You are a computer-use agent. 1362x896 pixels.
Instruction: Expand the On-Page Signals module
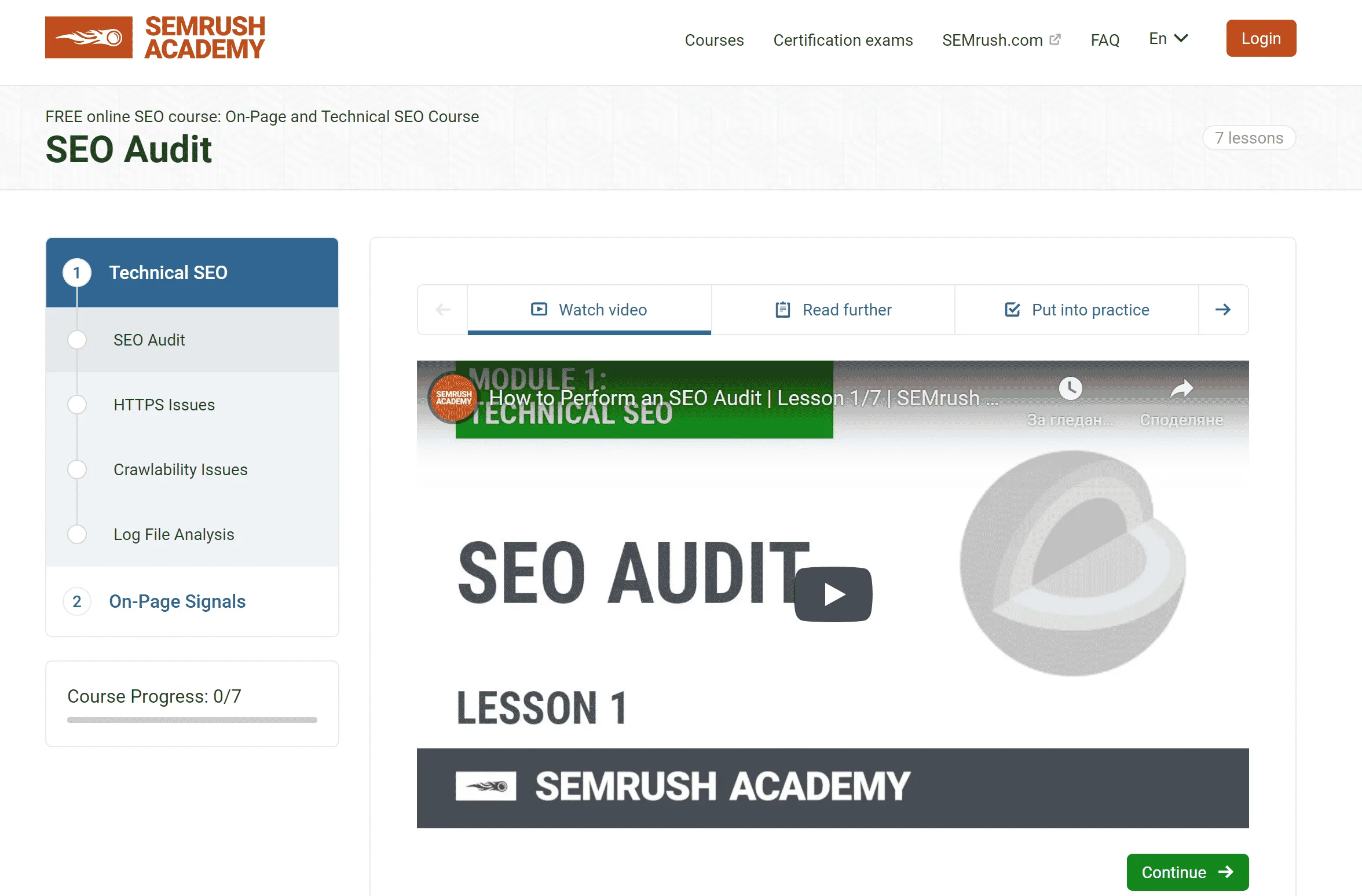(x=192, y=601)
